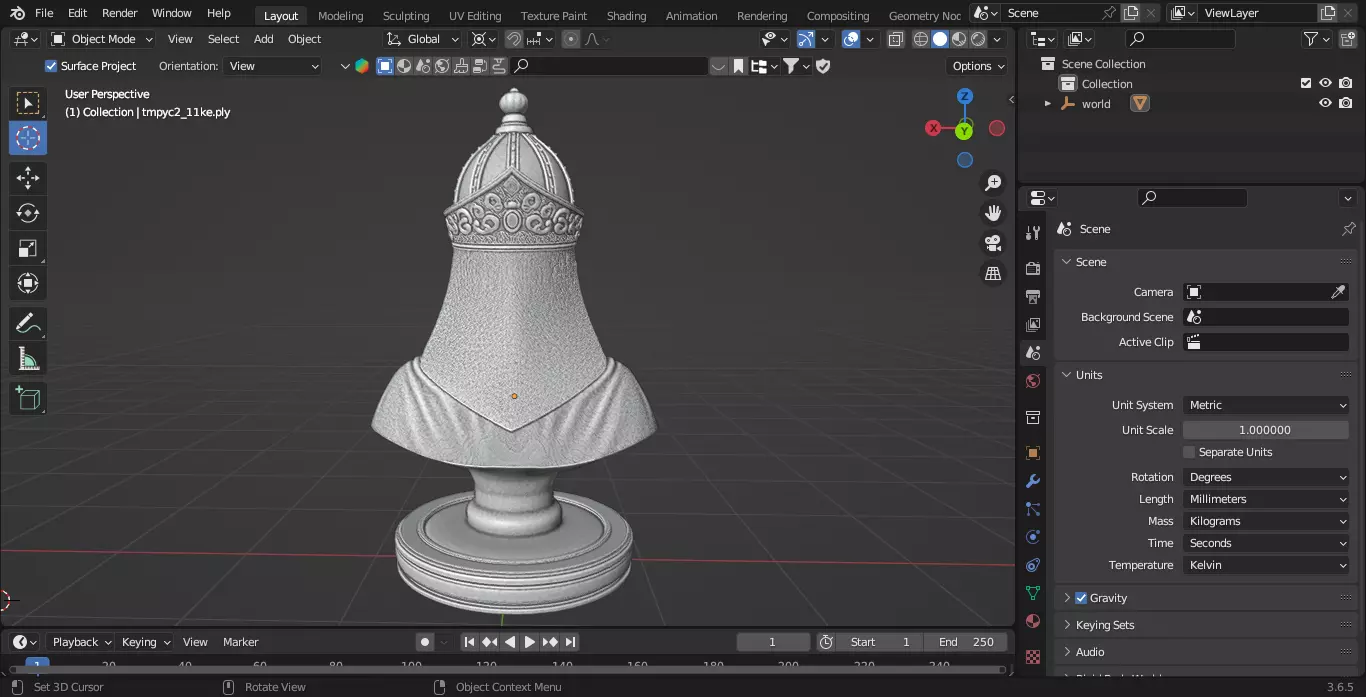Viewport: 1366px width, 697px height.
Task: Open the File menu
Action: [44, 13]
